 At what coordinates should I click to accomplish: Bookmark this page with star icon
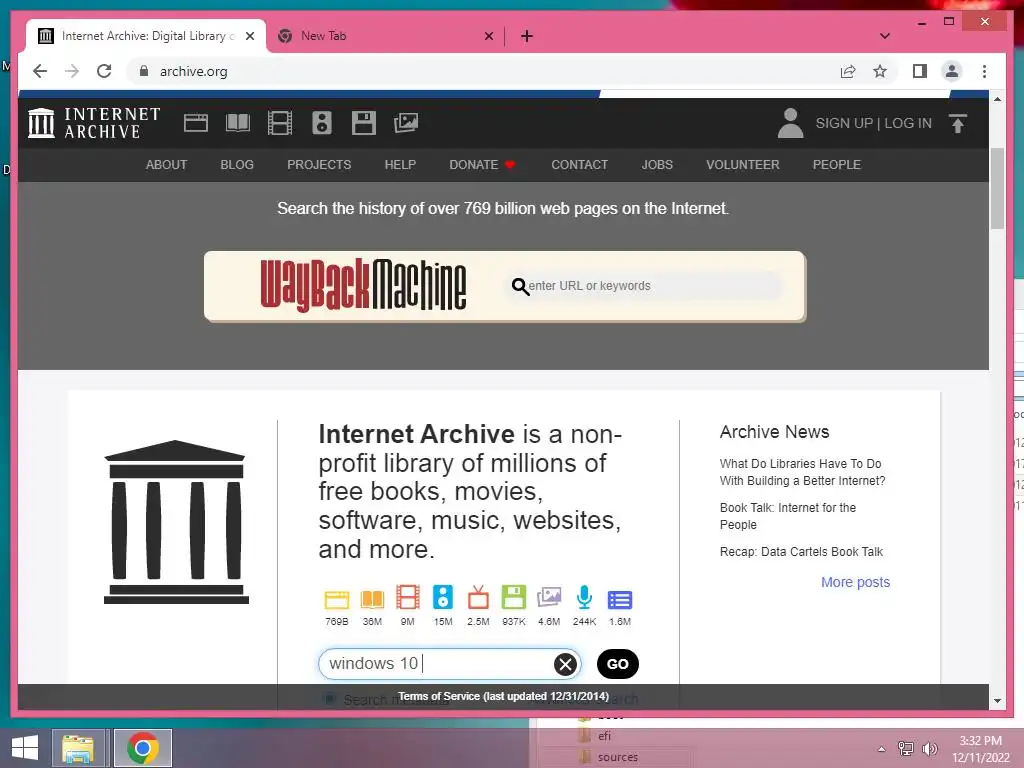880,71
